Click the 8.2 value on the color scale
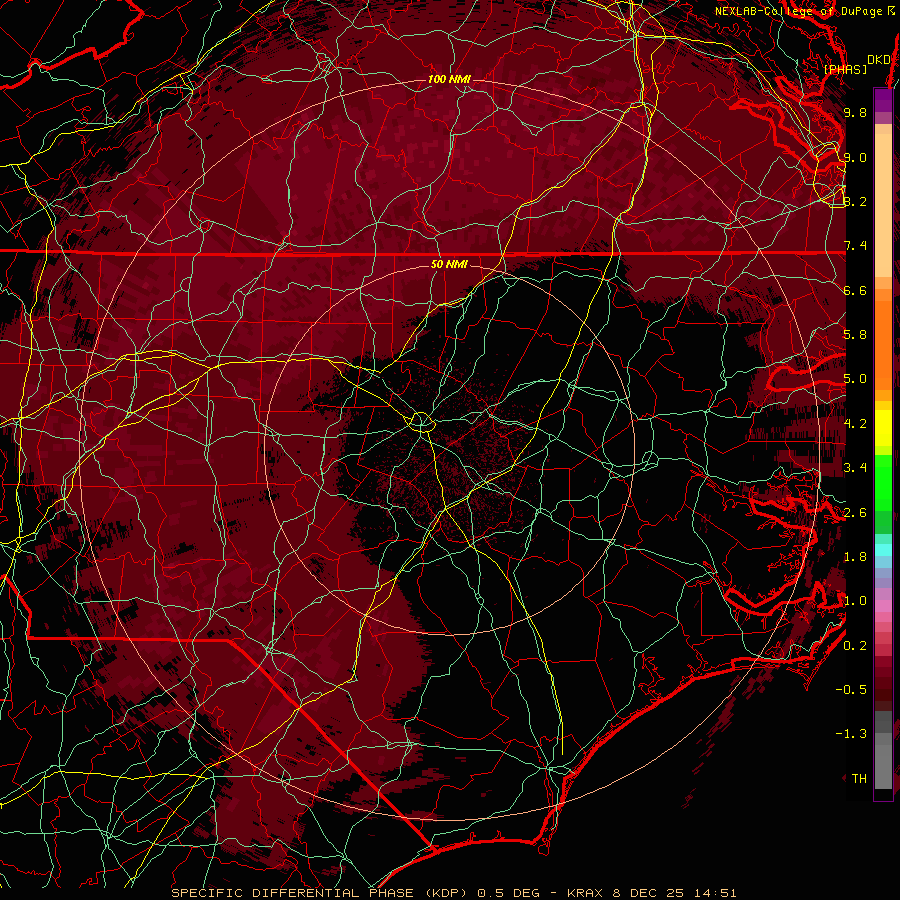Screen dimensions: 900x900 click(x=855, y=201)
